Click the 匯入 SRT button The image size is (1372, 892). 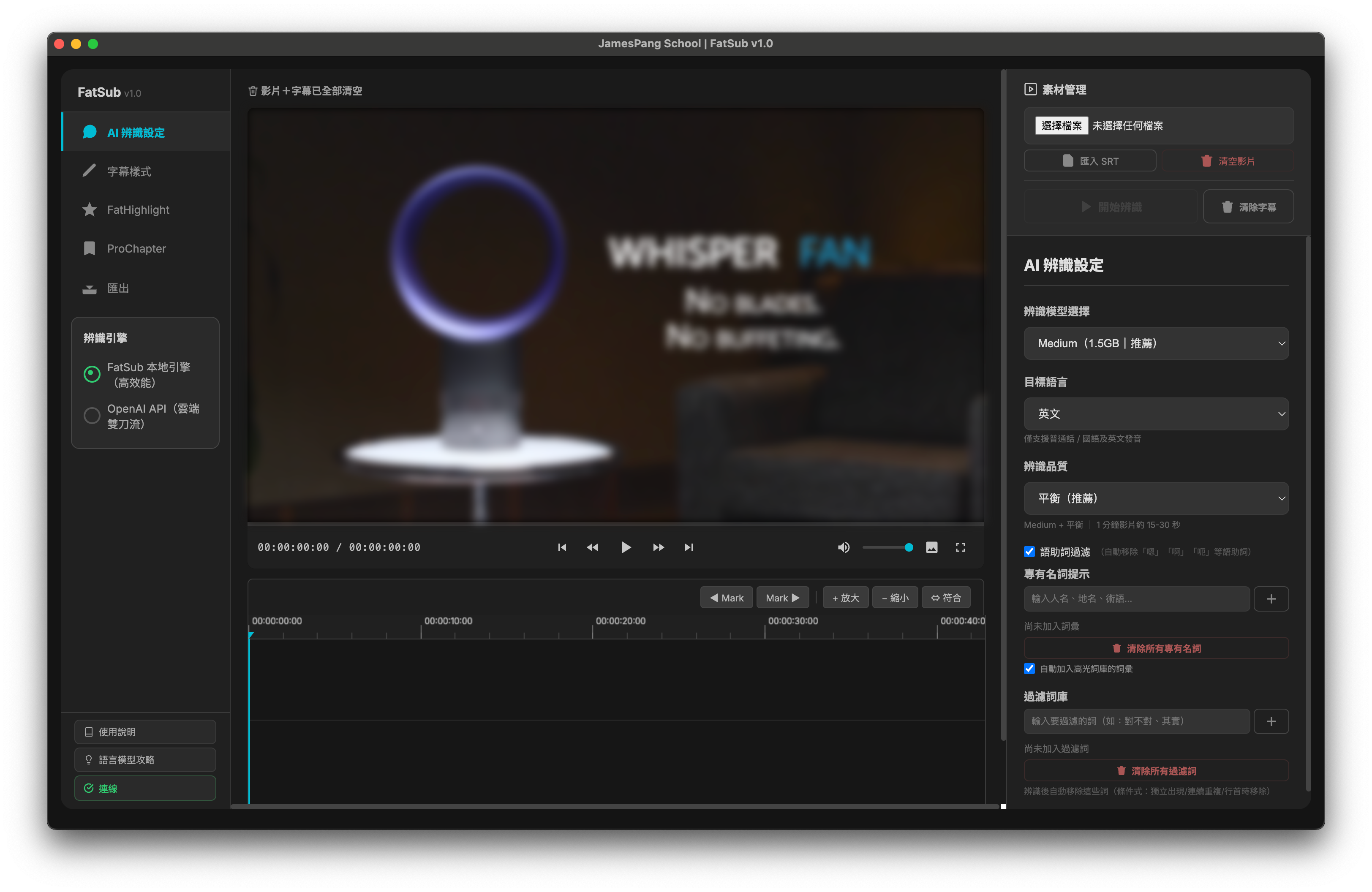(x=1089, y=161)
